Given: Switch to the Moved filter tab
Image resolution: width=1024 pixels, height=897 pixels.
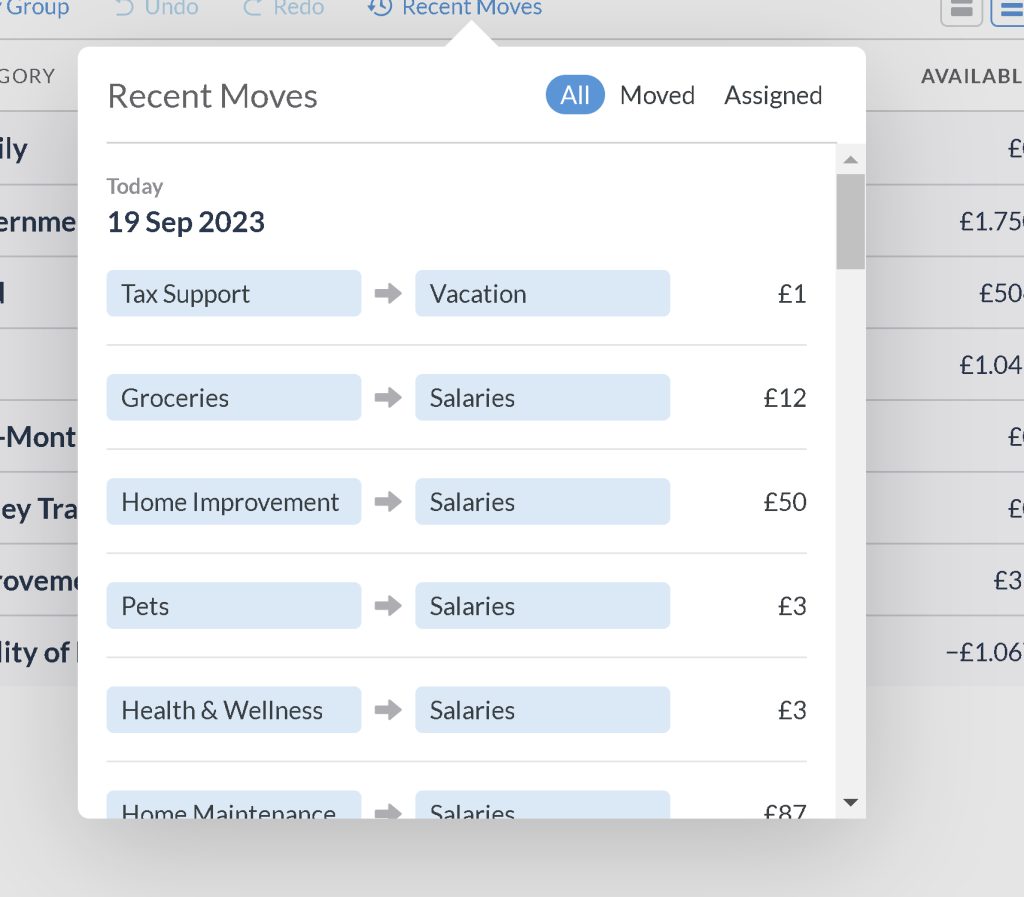Looking at the screenshot, I should click(x=657, y=95).
